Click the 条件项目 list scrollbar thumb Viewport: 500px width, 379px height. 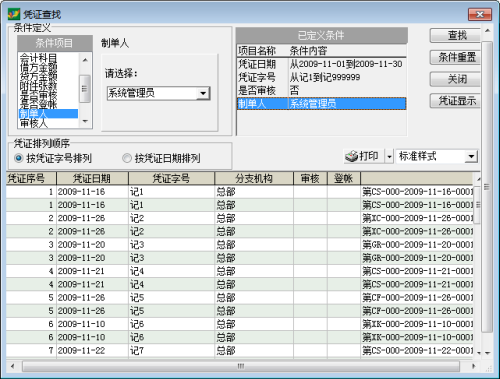point(85,89)
